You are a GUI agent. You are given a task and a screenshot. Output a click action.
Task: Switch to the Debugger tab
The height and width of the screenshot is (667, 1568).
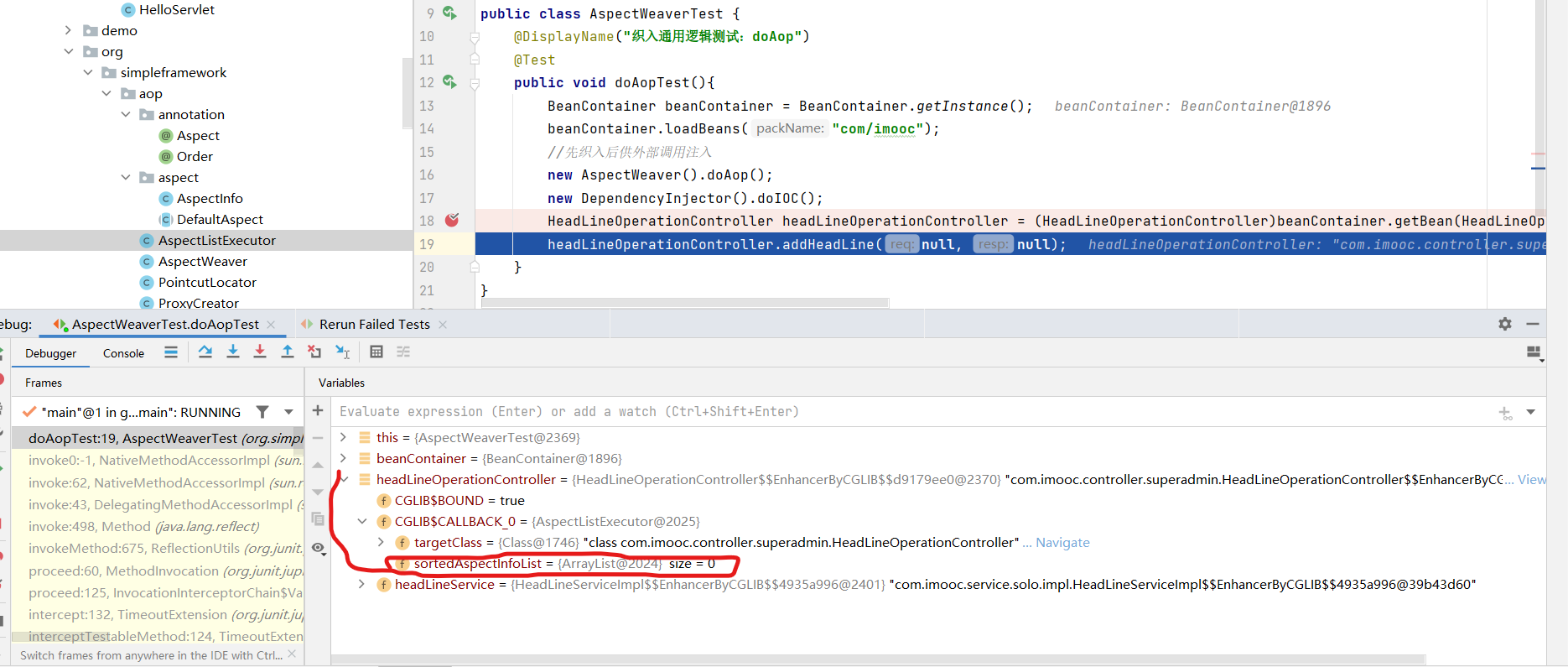click(50, 353)
